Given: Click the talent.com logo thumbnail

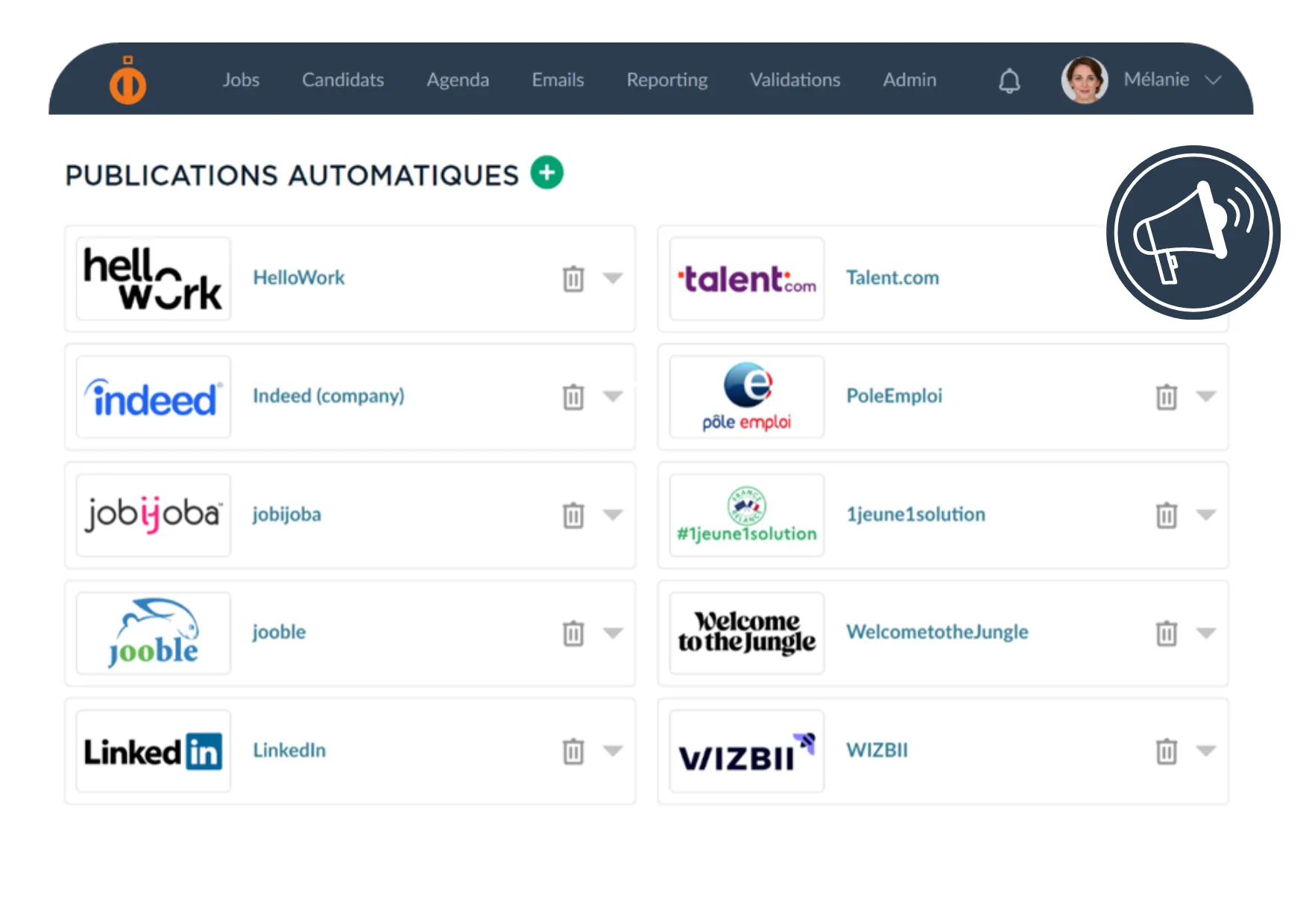Looking at the screenshot, I should tap(747, 279).
